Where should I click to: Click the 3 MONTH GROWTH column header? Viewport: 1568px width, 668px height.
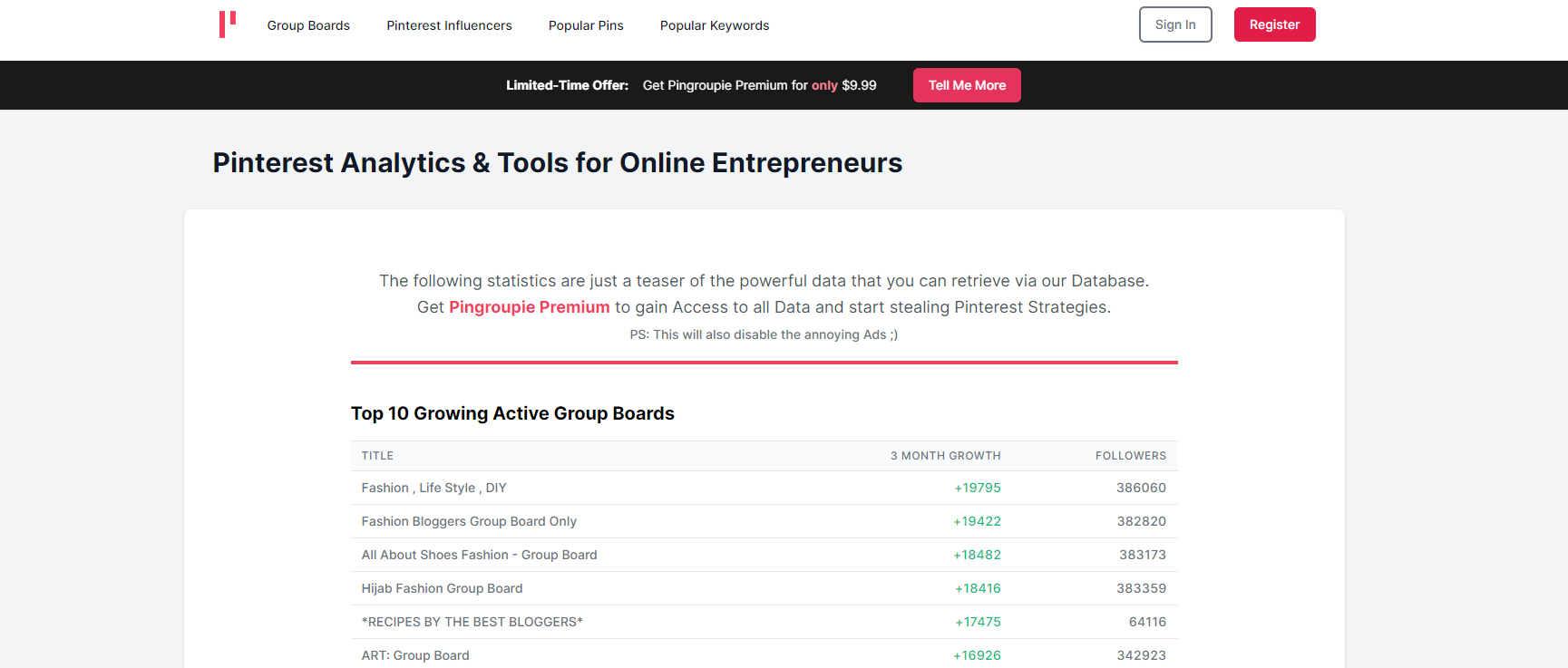945,456
